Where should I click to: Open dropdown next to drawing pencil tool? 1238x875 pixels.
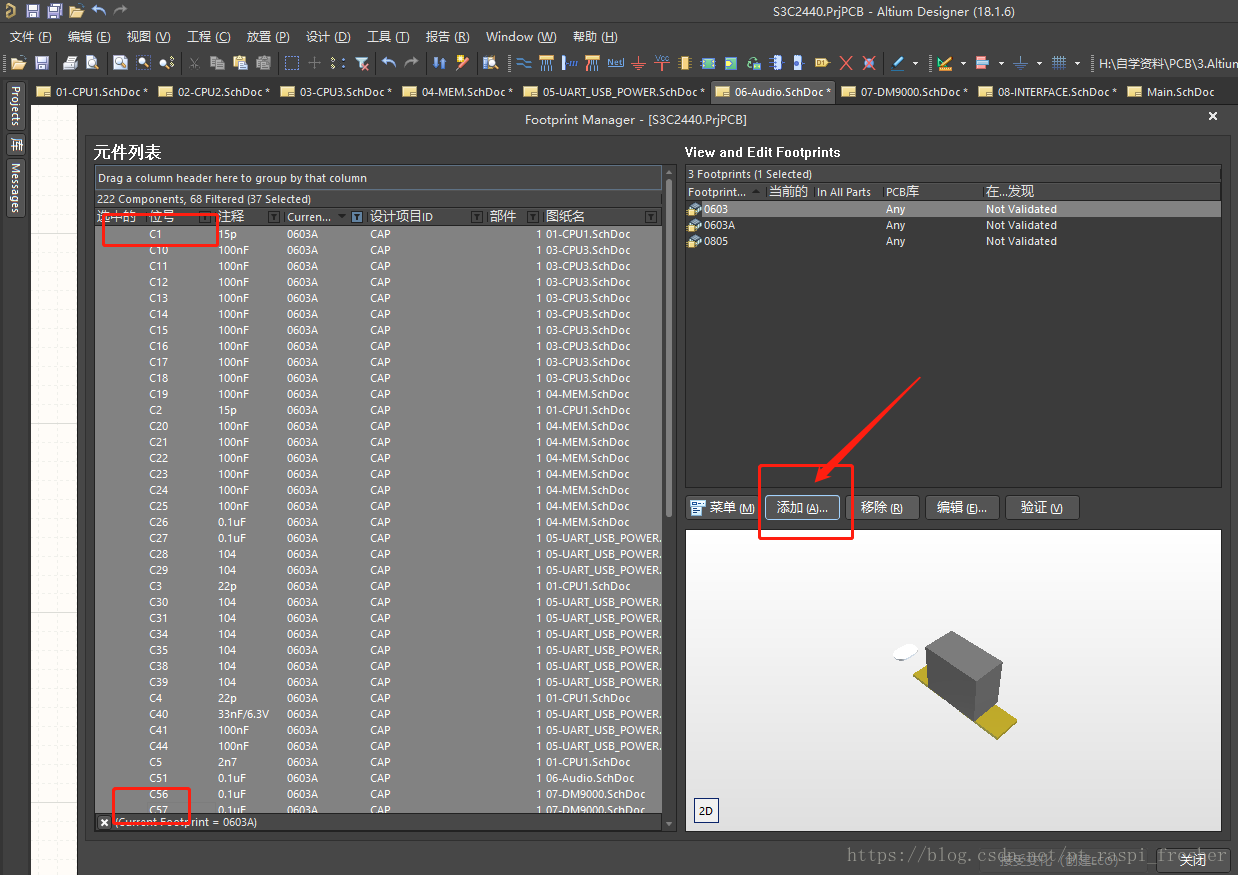click(x=917, y=63)
